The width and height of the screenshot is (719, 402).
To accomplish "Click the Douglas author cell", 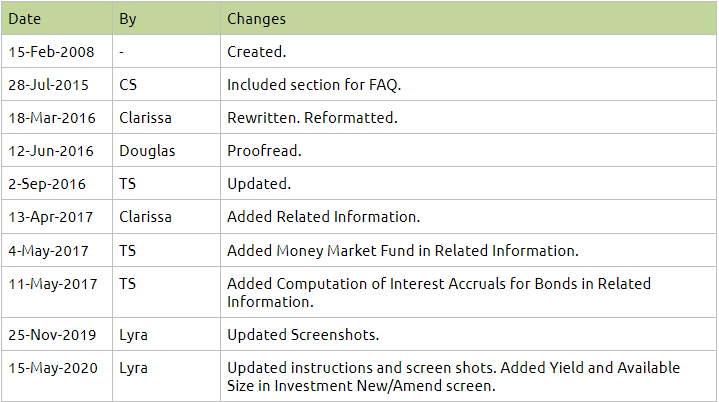I will pyautogui.click(x=146, y=150).
